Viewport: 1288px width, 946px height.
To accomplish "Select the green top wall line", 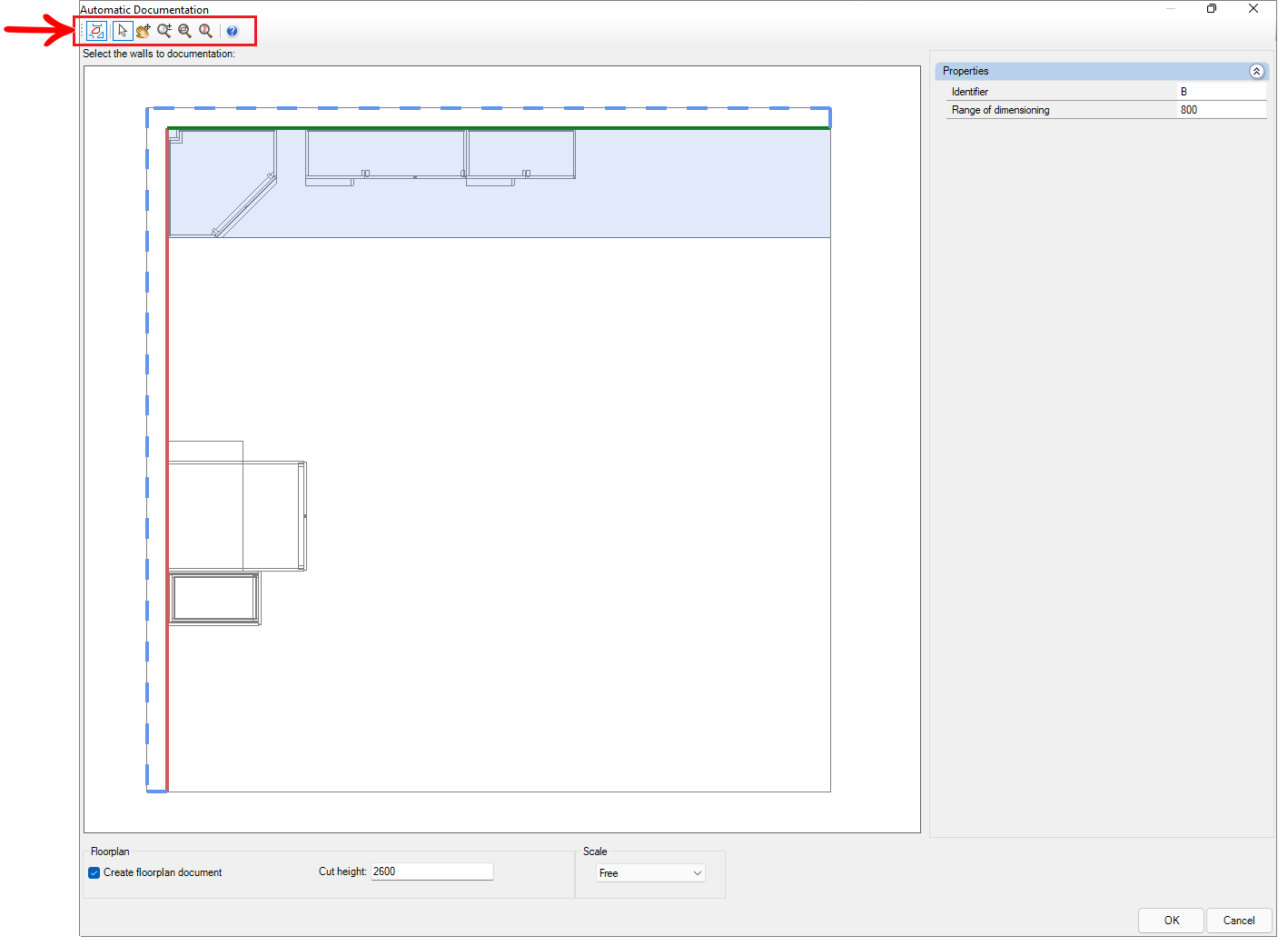I will (499, 128).
